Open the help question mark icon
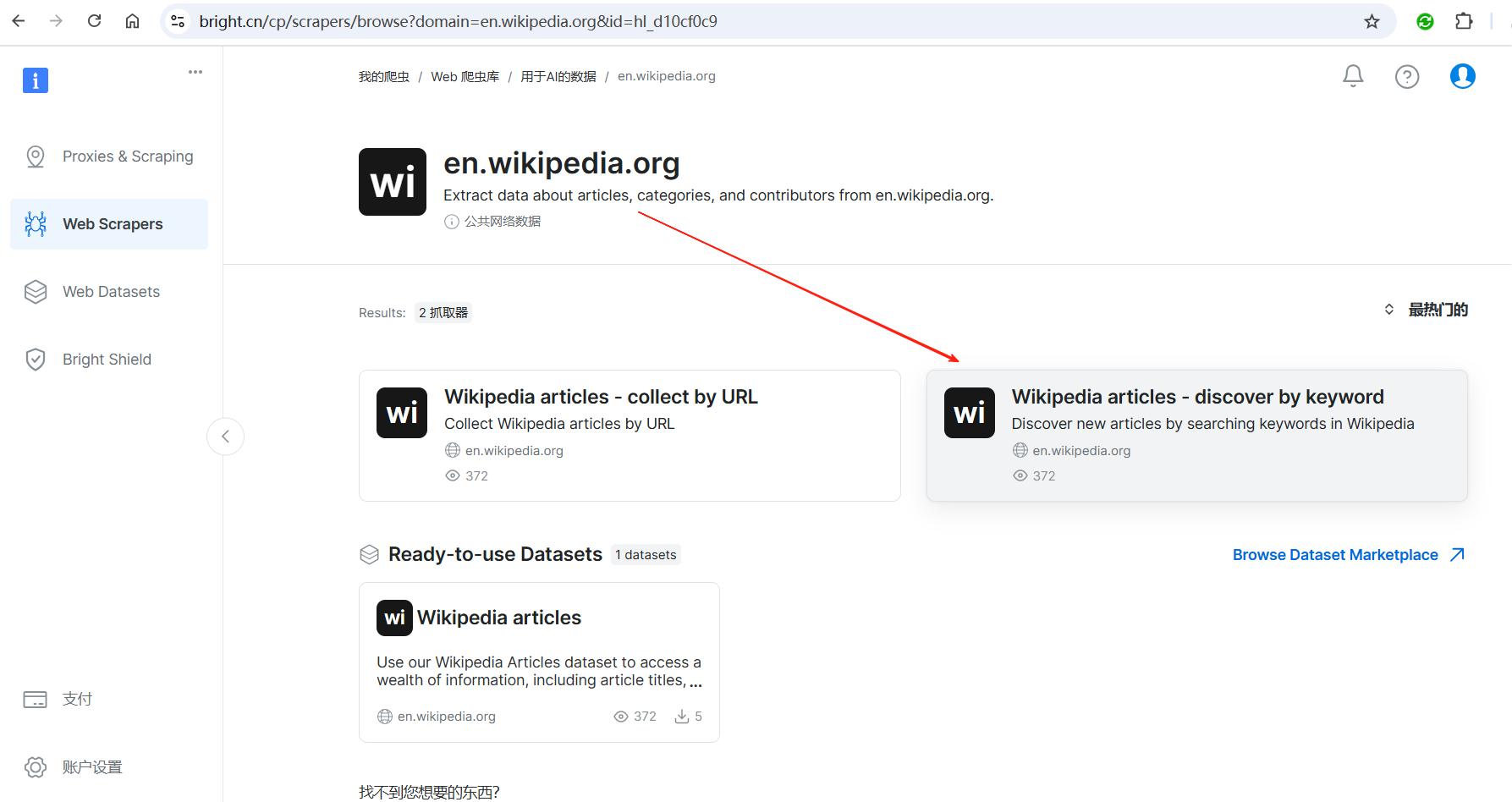 click(1406, 77)
